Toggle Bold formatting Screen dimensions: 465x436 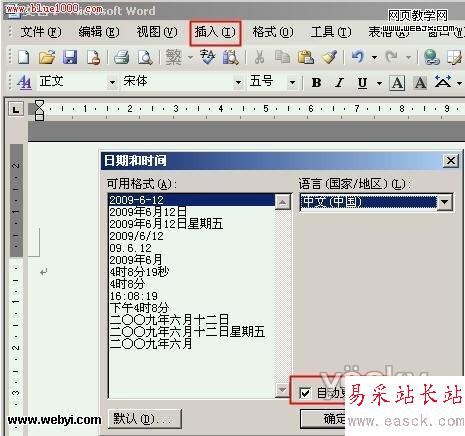(316, 82)
